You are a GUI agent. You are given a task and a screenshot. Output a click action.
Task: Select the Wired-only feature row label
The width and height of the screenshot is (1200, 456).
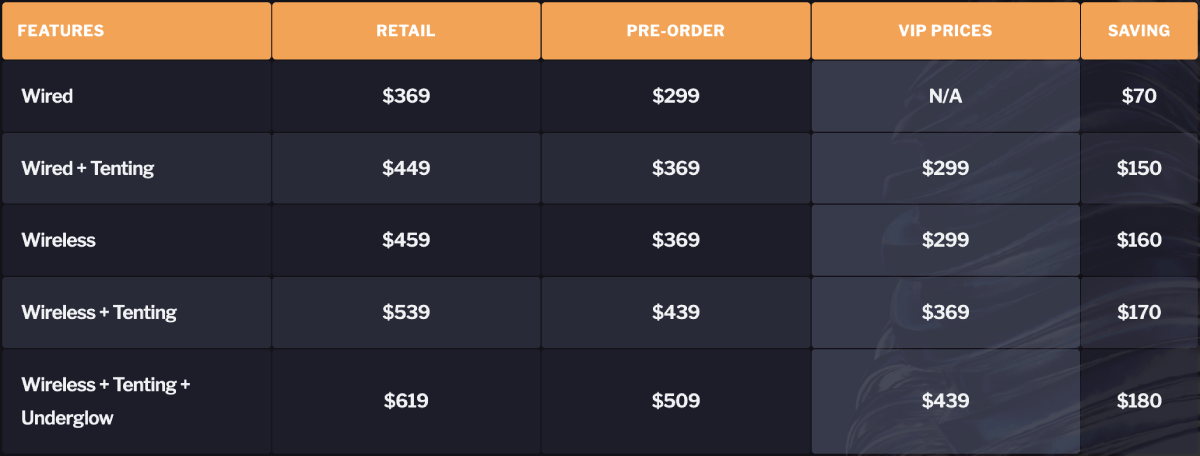(x=47, y=96)
